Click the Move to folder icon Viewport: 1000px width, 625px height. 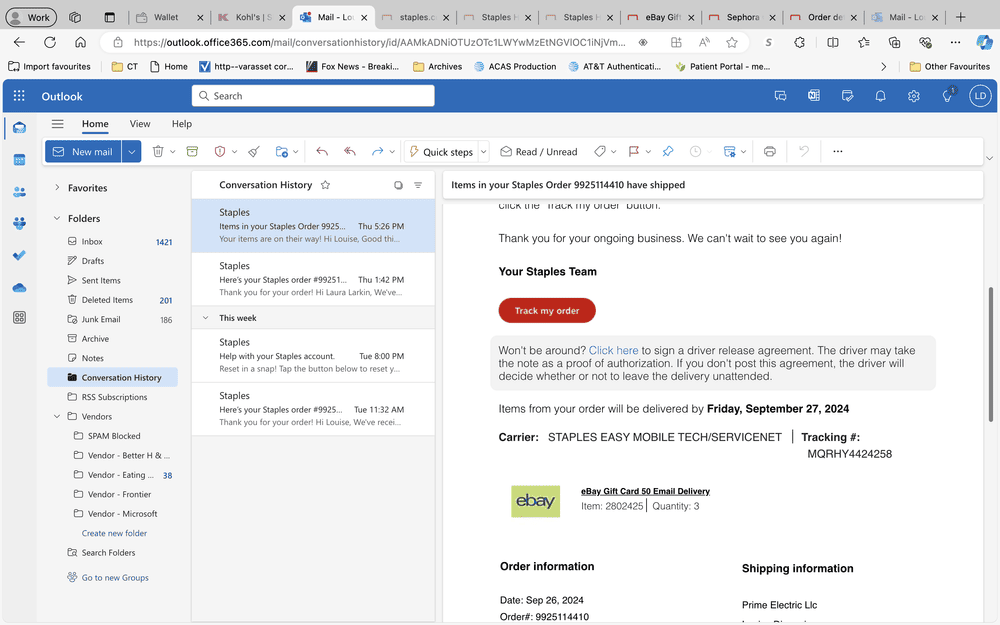point(281,152)
